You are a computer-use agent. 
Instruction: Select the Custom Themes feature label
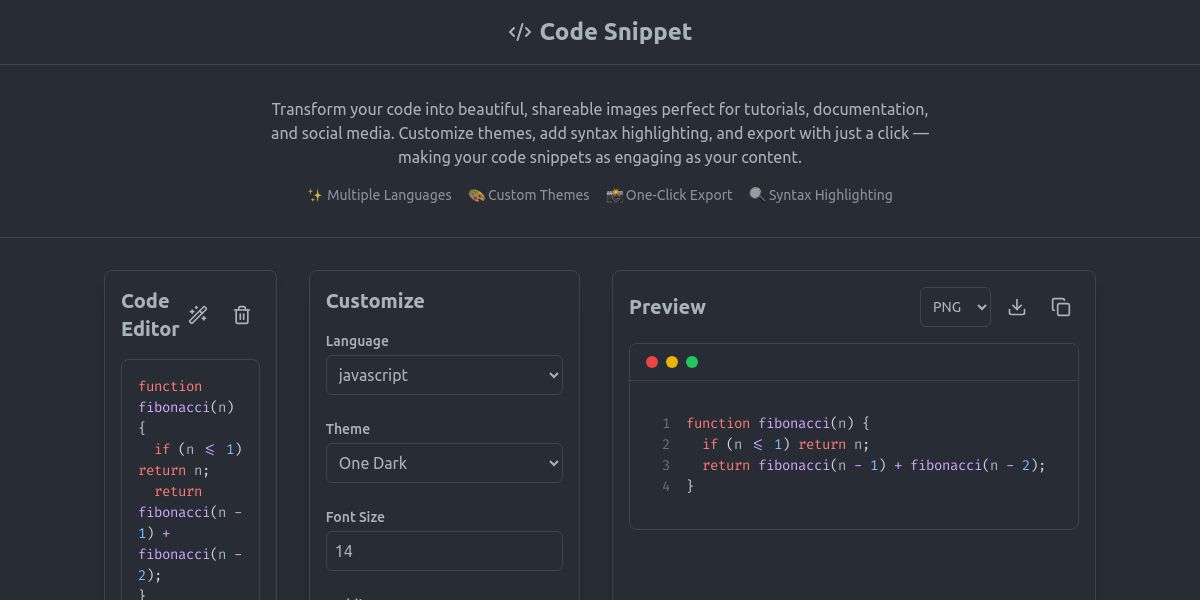pos(529,195)
